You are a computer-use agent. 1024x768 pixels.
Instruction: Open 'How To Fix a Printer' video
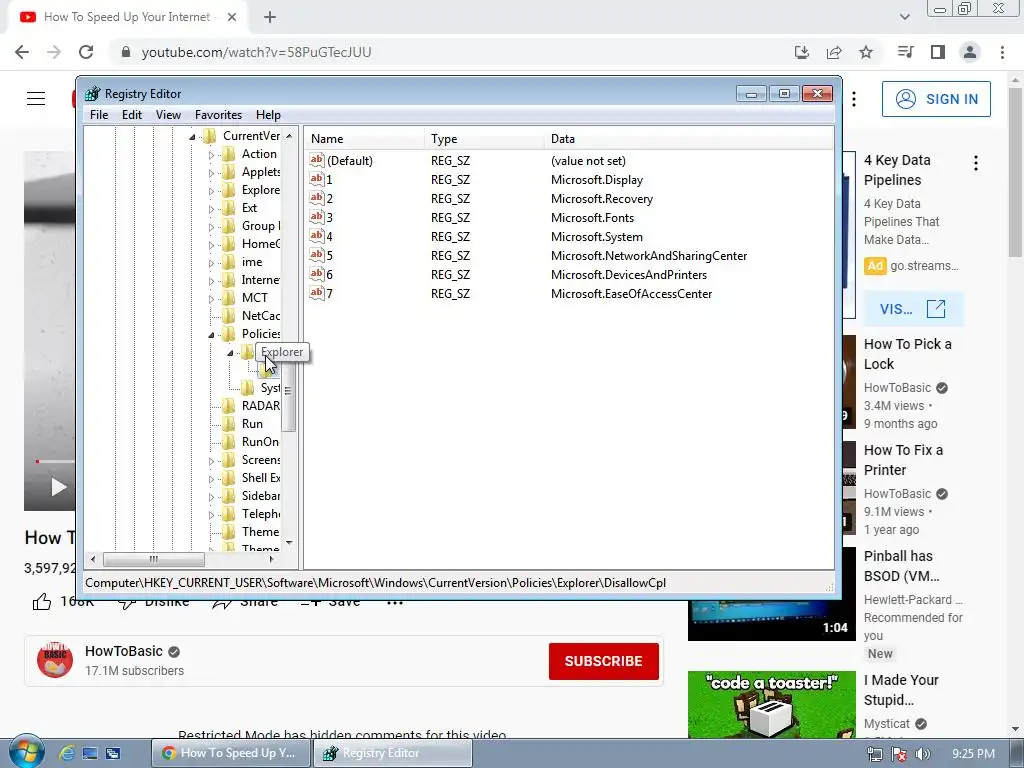click(x=903, y=460)
